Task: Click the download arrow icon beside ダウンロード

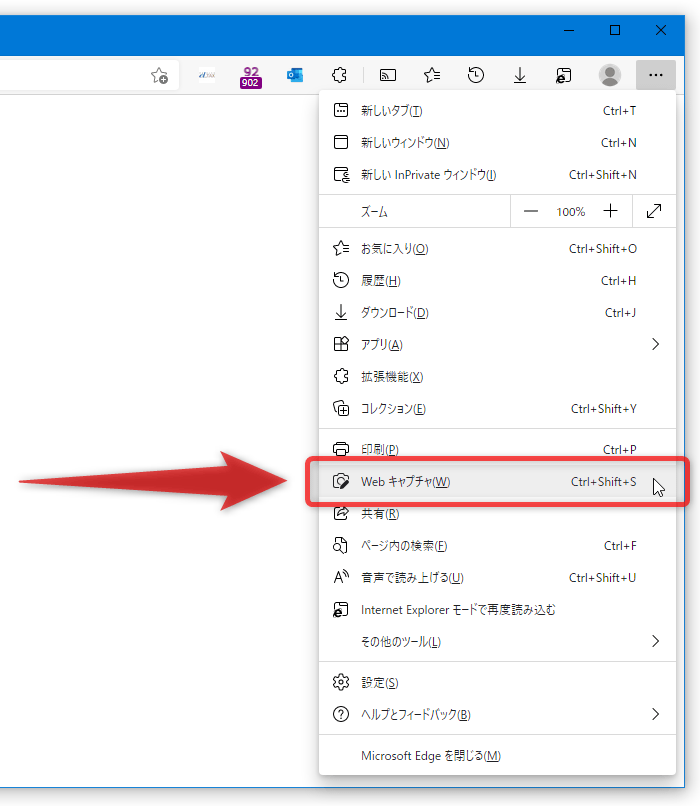Action: tap(341, 313)
